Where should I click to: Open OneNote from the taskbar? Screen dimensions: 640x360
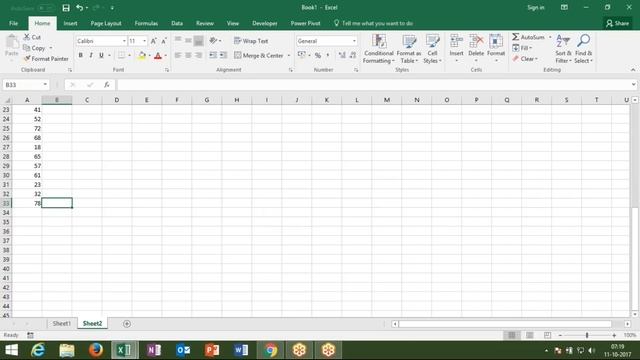click(154, 350)
